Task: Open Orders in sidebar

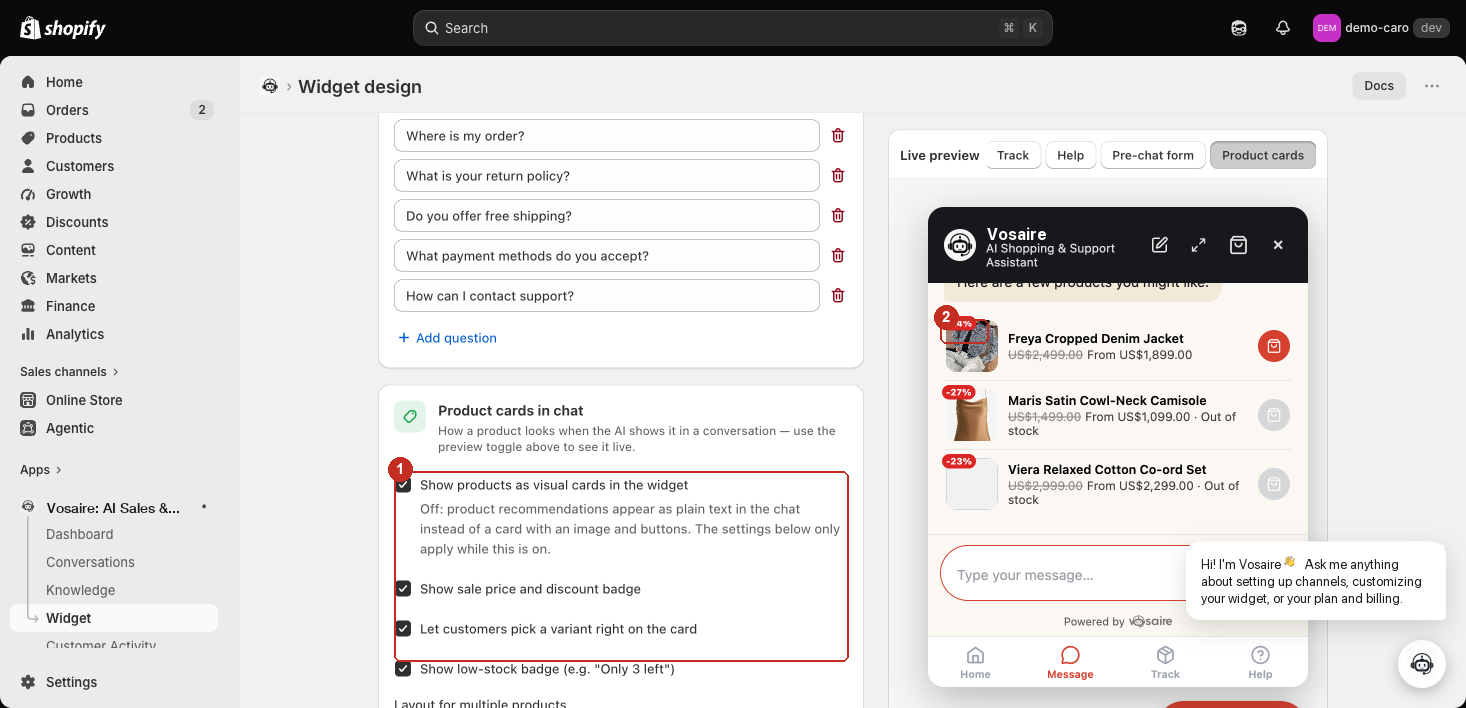Action: [67, 110]
